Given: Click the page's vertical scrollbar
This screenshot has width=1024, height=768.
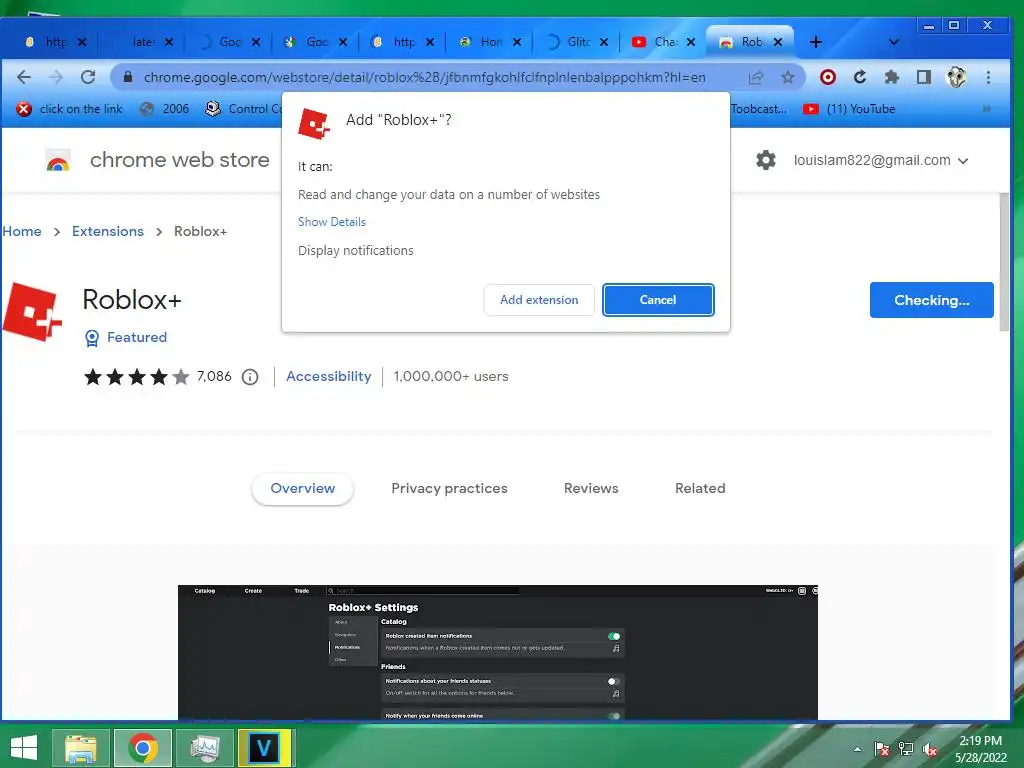Looking at the screenshot, I should [x=1004, y=263].
